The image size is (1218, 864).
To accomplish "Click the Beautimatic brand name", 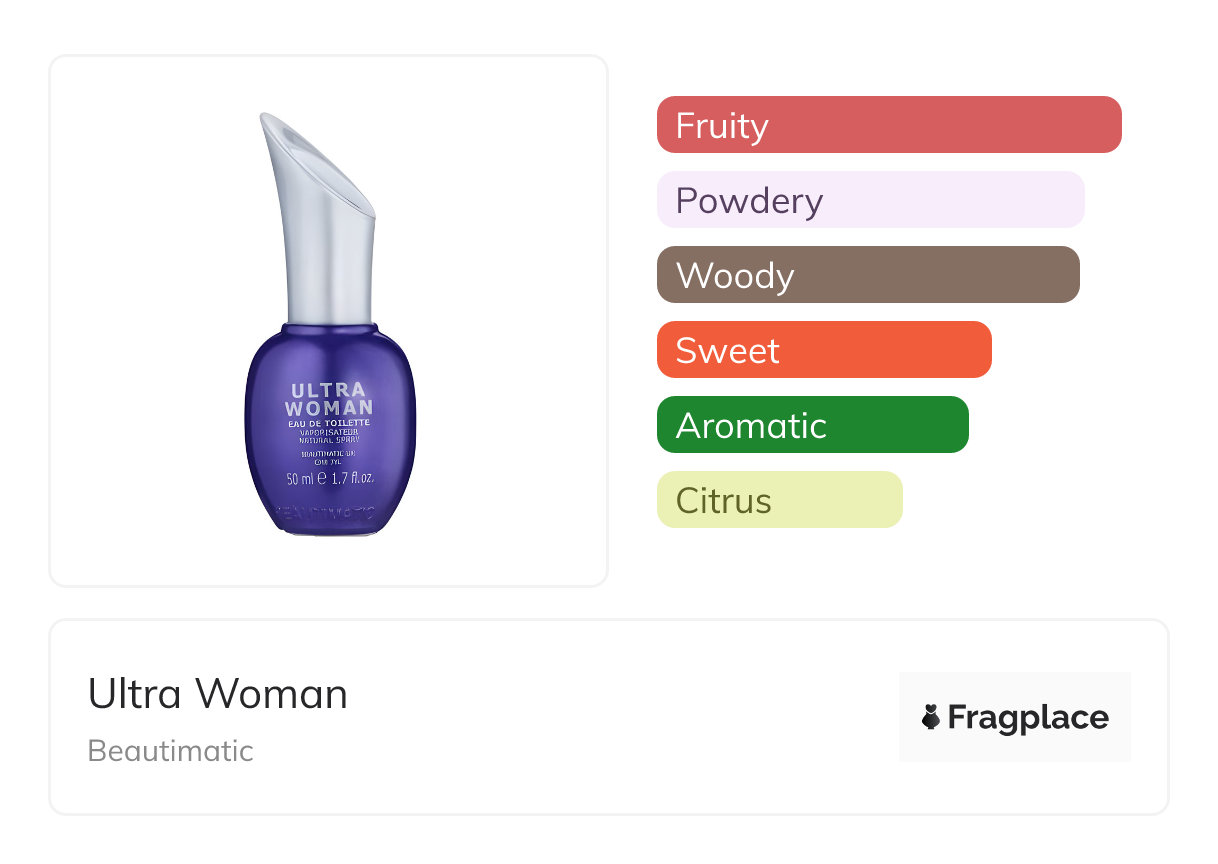I will pyautogui.click(x=171, y=750).
